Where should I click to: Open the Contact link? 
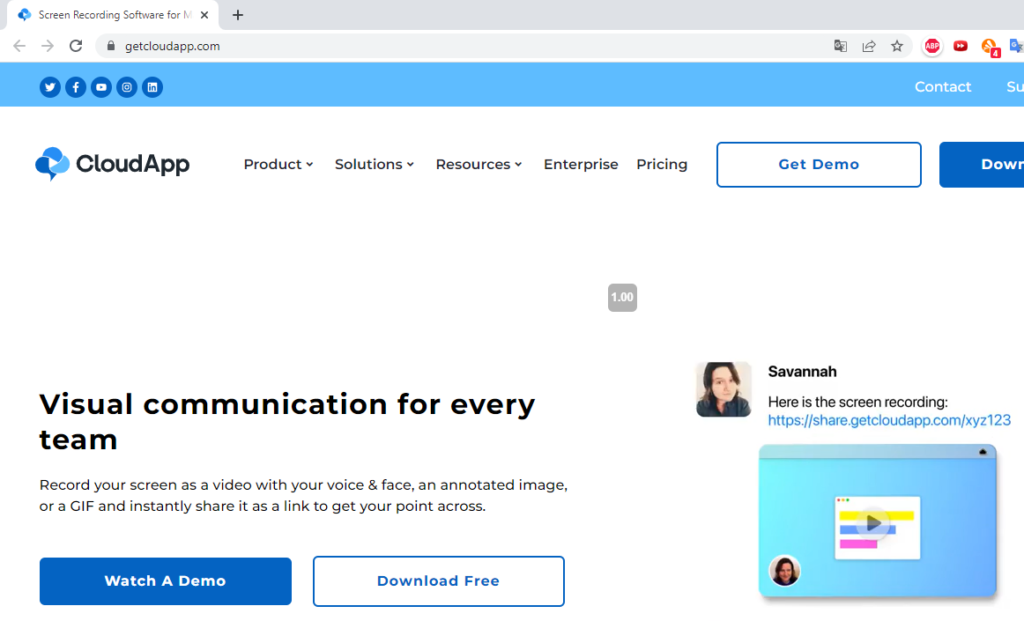(x=942, y=87)
